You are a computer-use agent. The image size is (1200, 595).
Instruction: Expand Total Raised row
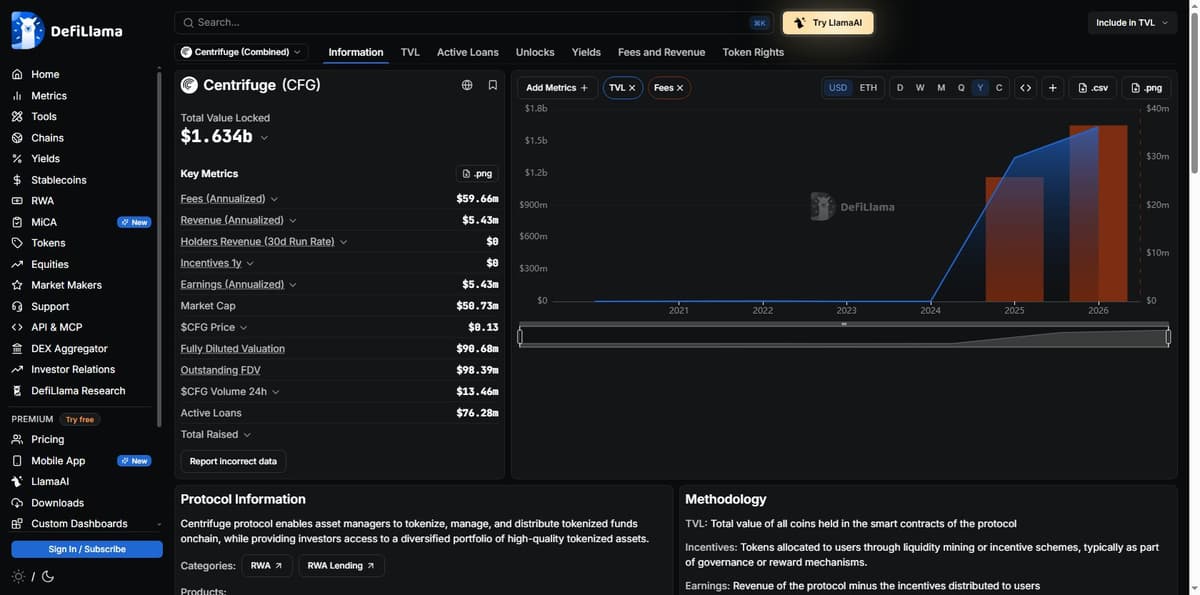tap(246, 434)
